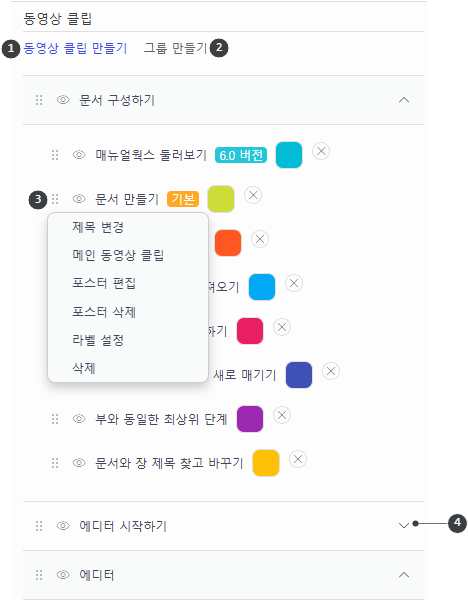Click the drag handle beside 문서 구성하기 group
This screenshot has height=601, width=468.
pyautogui.click(x=39, y=100)
